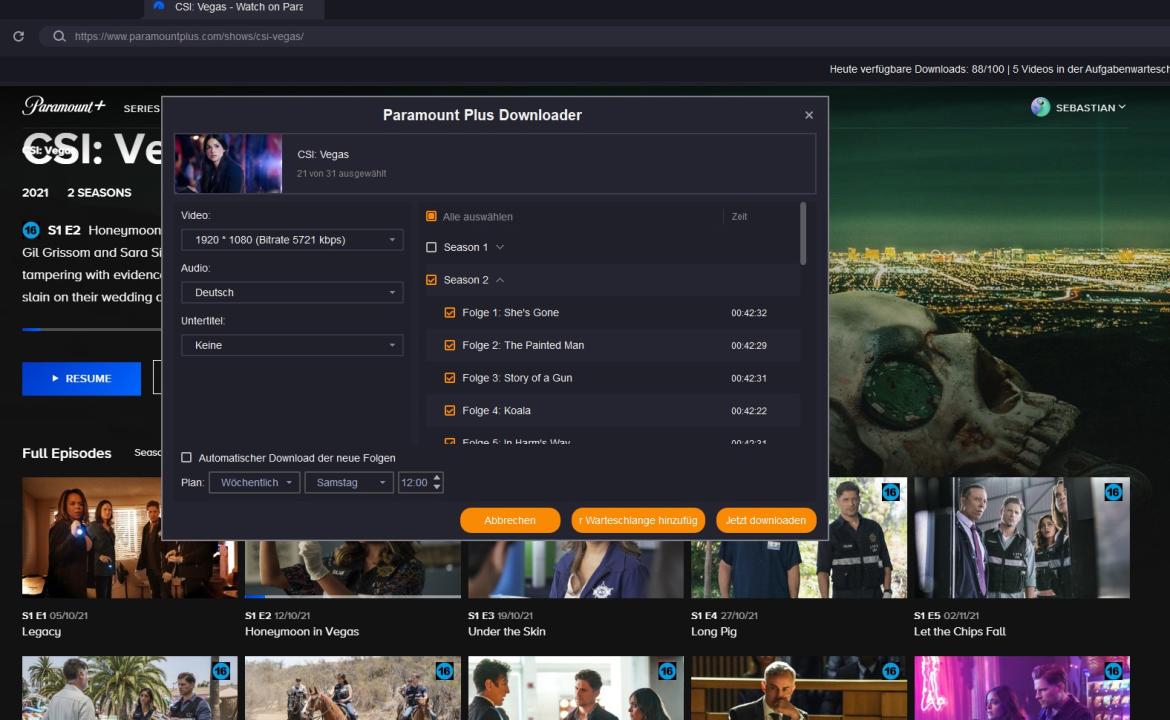Uncheck Folge 4: Koala

pyautogui.click(x=450, y=410)
